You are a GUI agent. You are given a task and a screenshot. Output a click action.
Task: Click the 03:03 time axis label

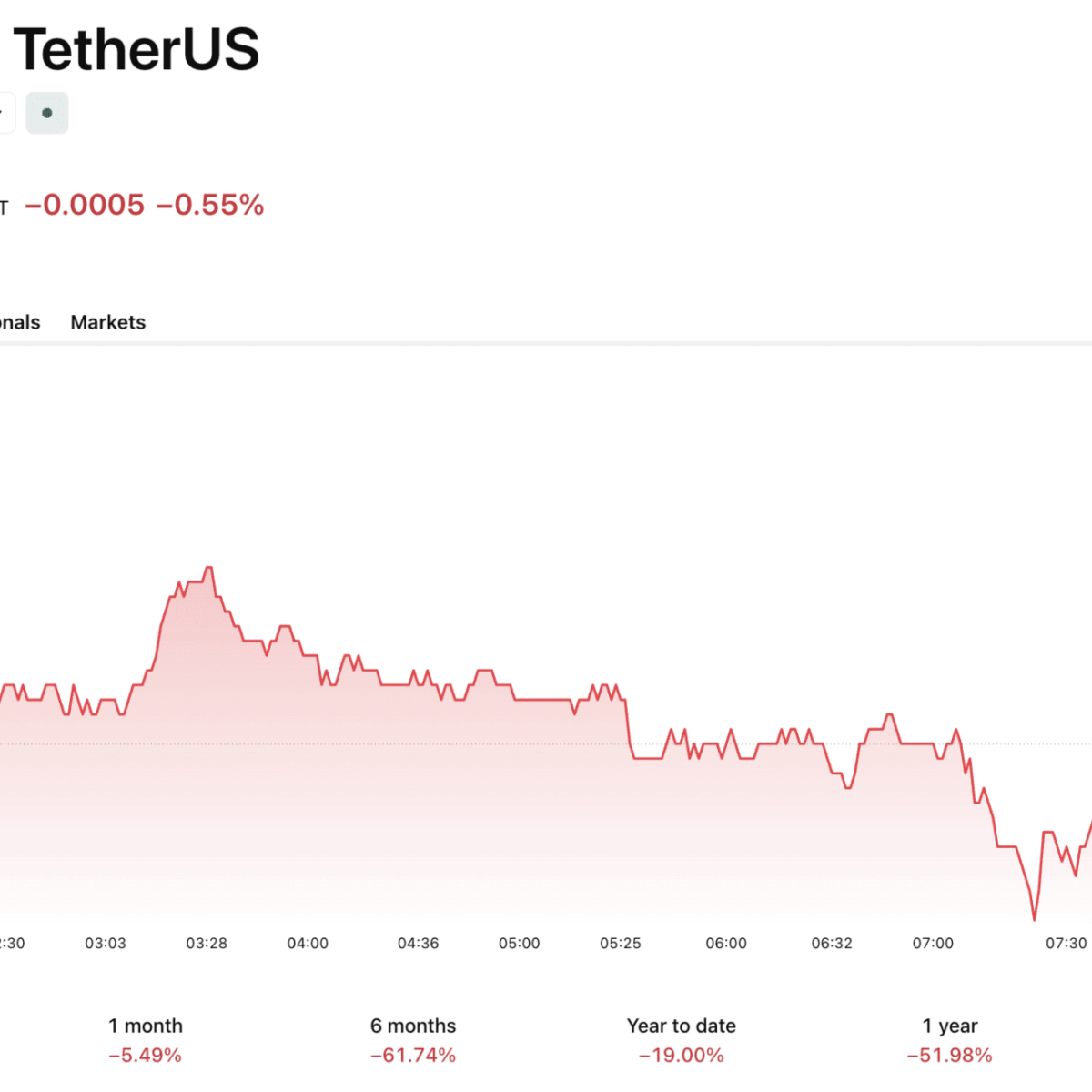(x=106, y=943)
